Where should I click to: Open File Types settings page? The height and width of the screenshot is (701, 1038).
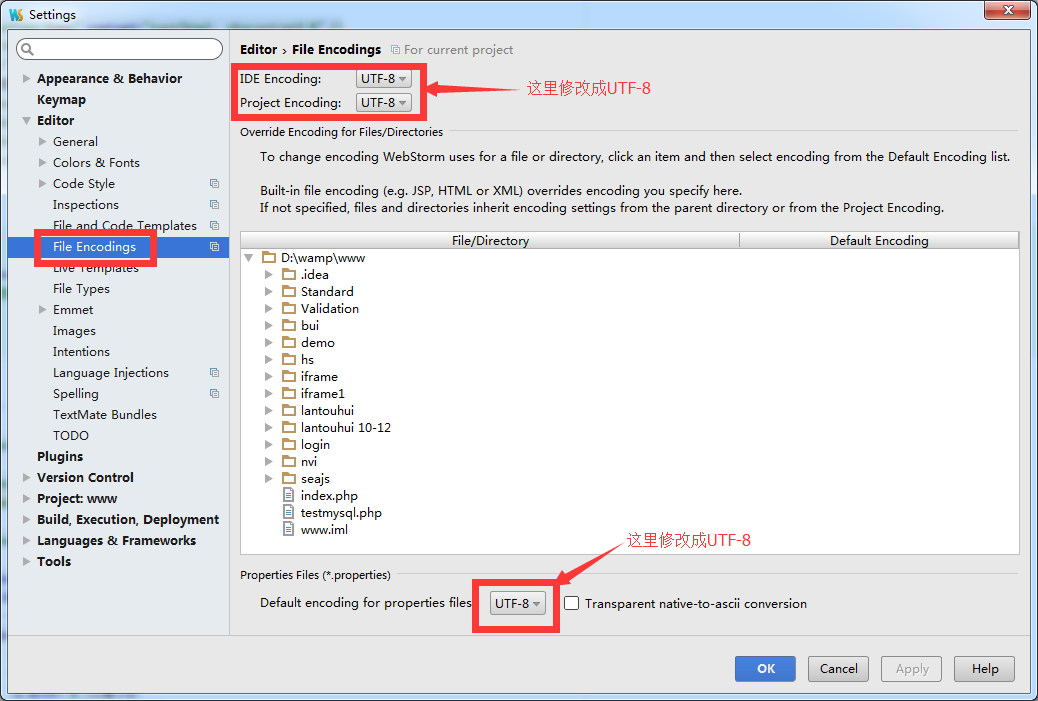[81, 289]
